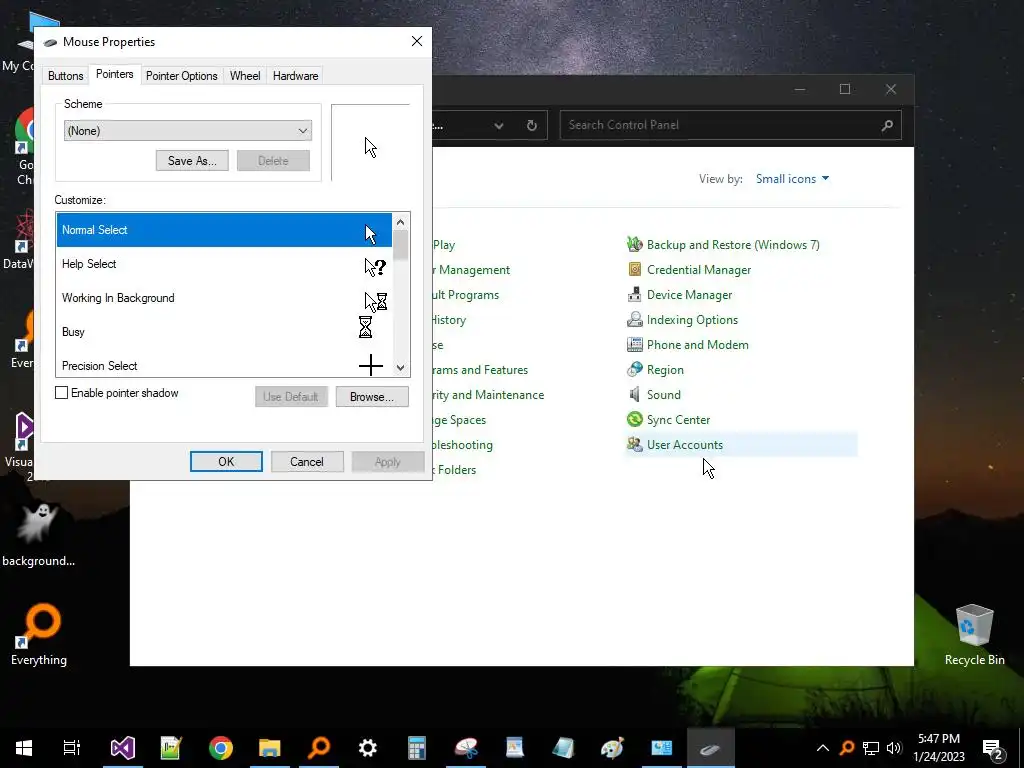Click the scroll-up arrow of the Customize list
The height and width of the screenshot is (768, 1024).
(400, 222)
